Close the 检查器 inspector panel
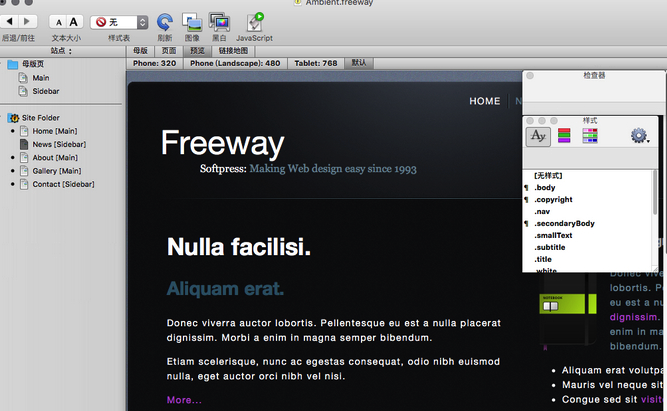This screenshot has height=411, width=667. tap(530, 76)
